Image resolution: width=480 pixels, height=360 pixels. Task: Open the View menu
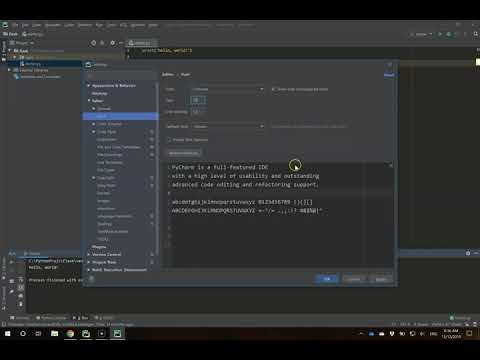click(x=36, y=25)
